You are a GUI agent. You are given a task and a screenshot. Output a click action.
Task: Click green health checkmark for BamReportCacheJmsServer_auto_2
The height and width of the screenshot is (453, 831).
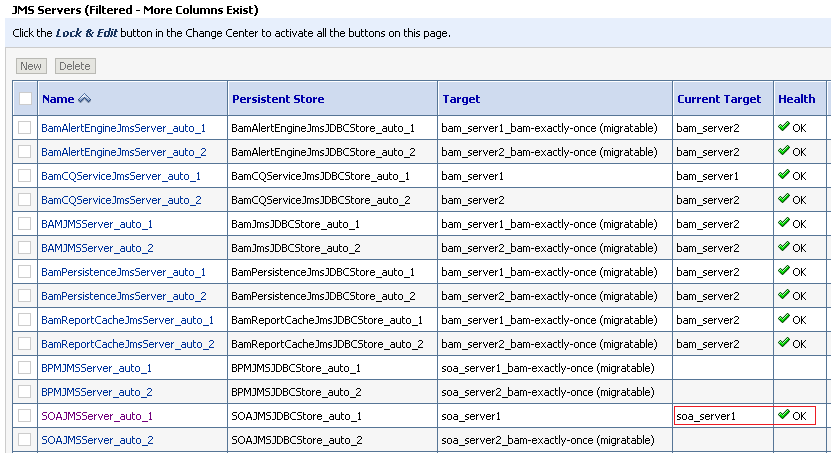(x=784, y=344)
